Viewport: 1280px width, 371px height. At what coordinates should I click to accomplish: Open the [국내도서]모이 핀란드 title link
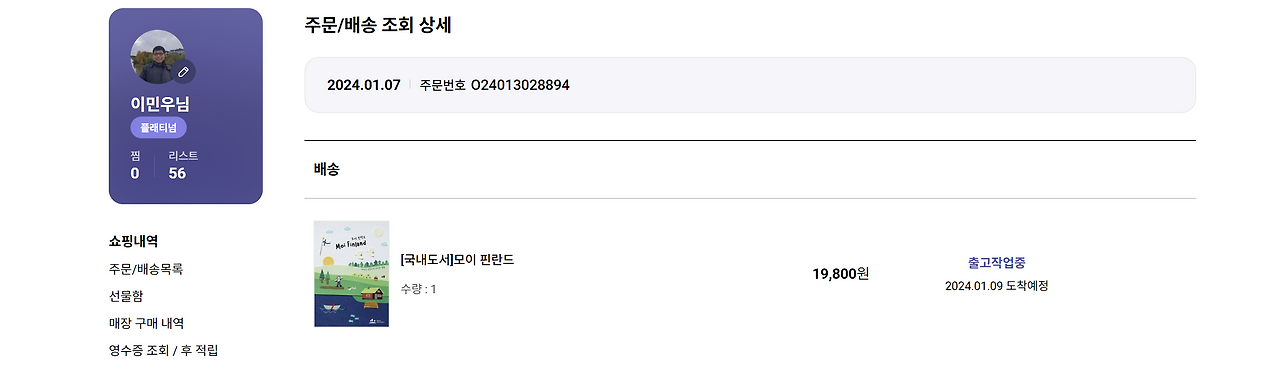457,260
